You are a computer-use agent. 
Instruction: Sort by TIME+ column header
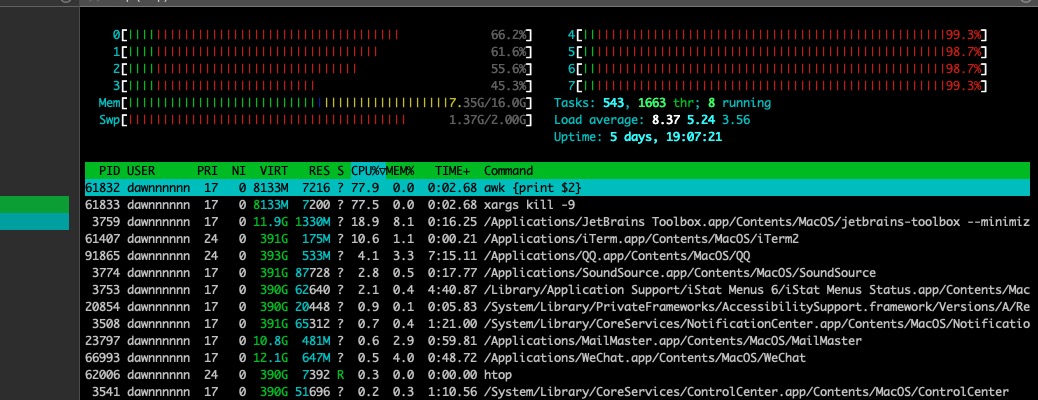pos(452,171)
